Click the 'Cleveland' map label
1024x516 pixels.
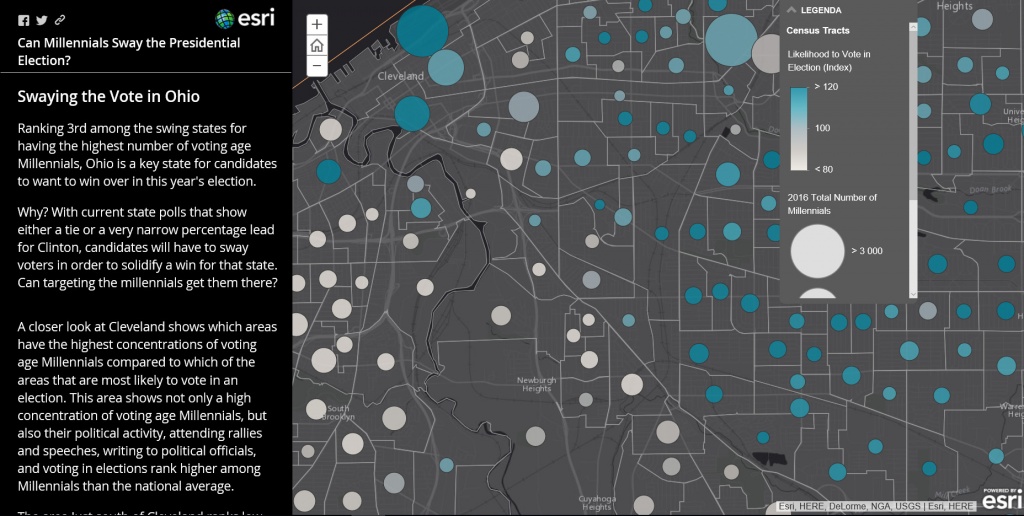click(x=400, y=76)
